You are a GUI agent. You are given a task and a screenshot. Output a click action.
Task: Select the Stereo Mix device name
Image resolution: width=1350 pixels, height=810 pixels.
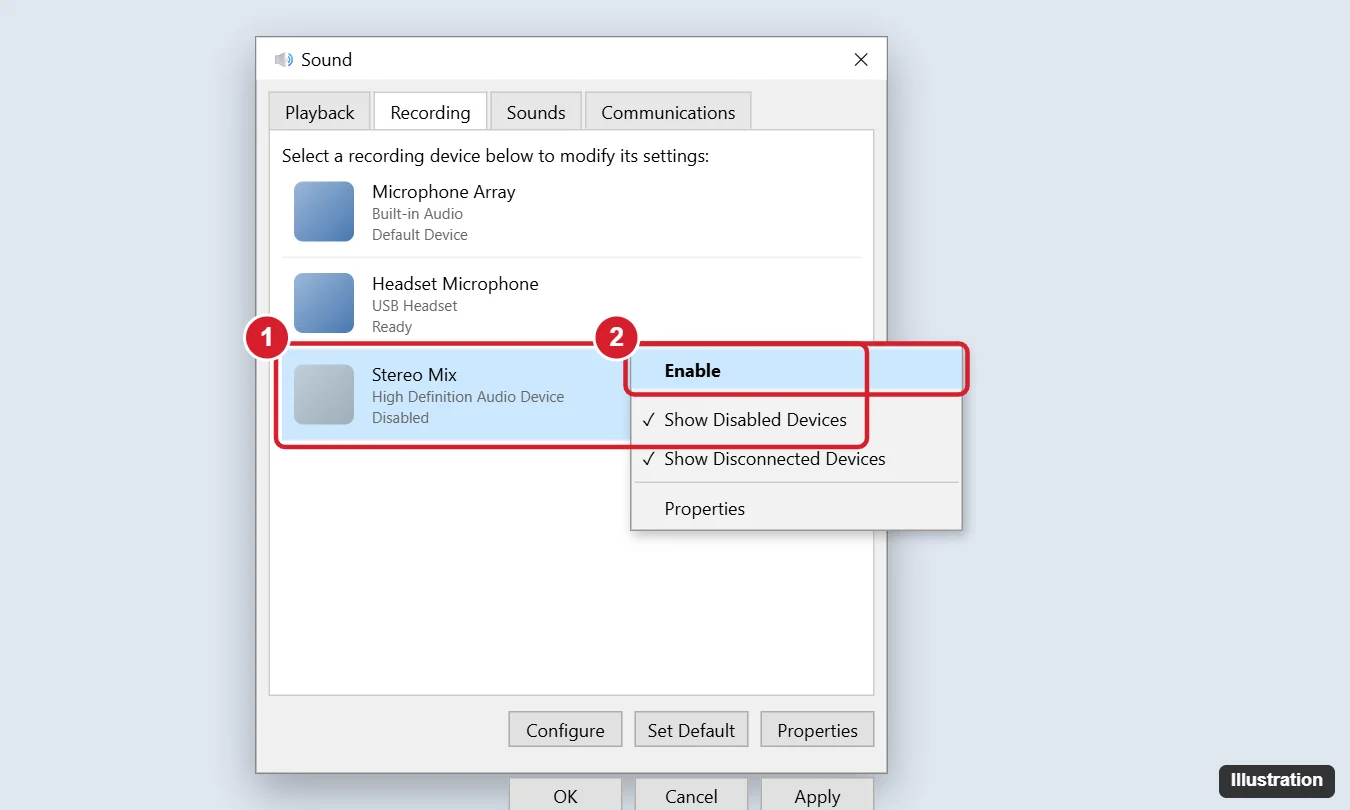click(414, 375)
